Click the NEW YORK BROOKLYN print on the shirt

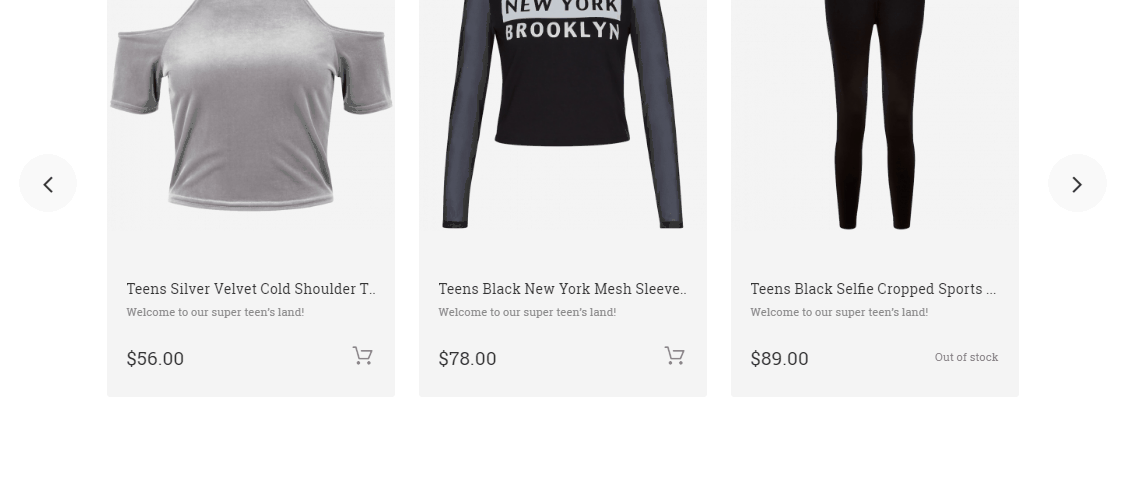[562, 20]
